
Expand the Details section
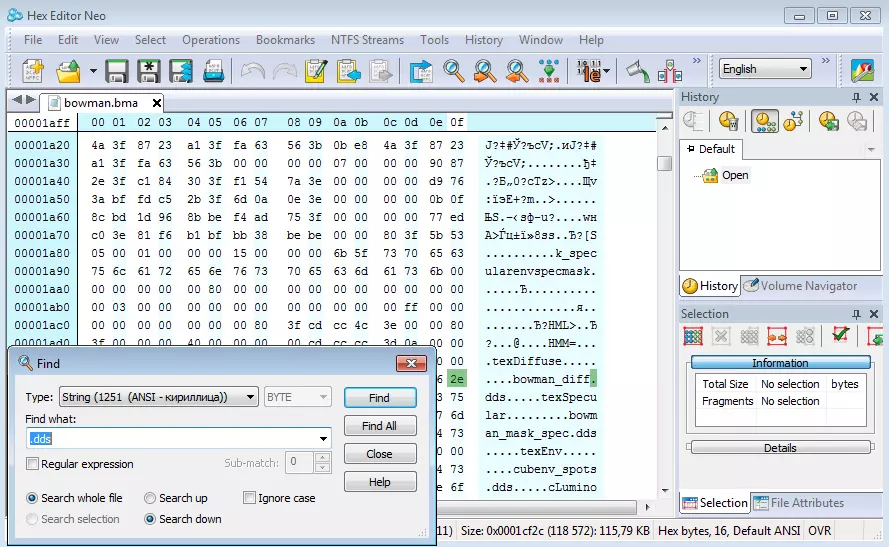[780, 448]
